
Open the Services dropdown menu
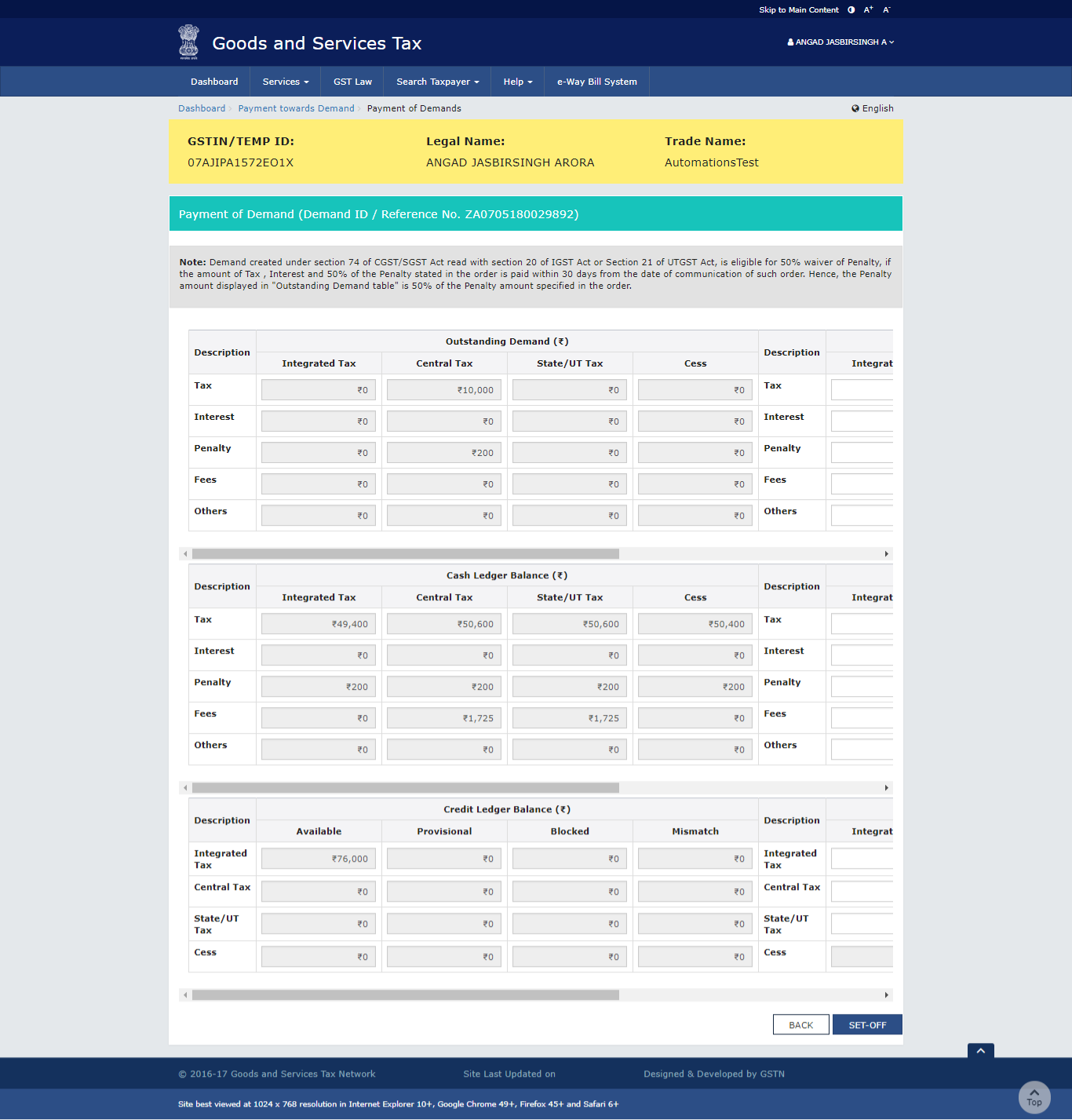[x=284, y=81]
